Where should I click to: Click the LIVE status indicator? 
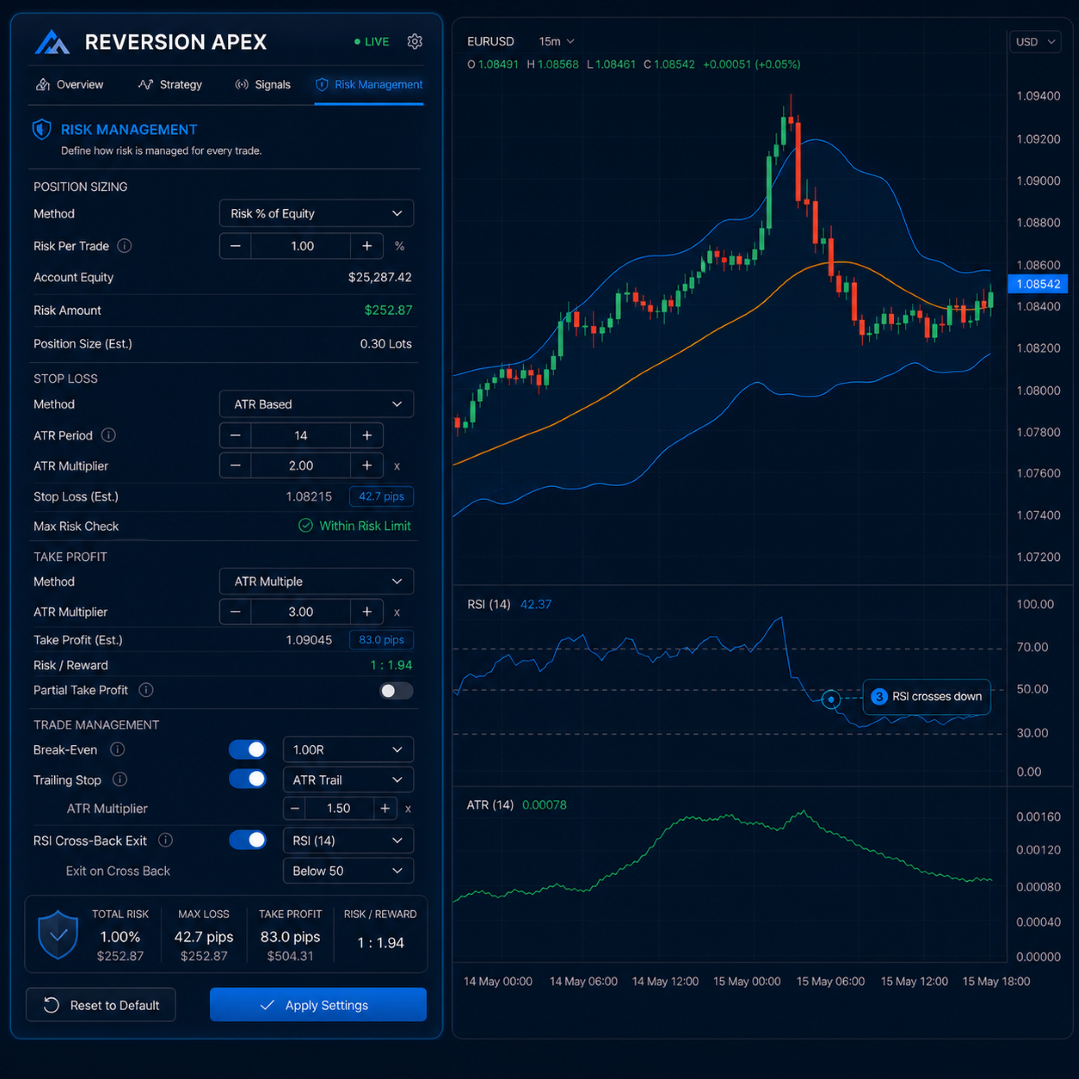pyautogui.click(x=372, y=42)
